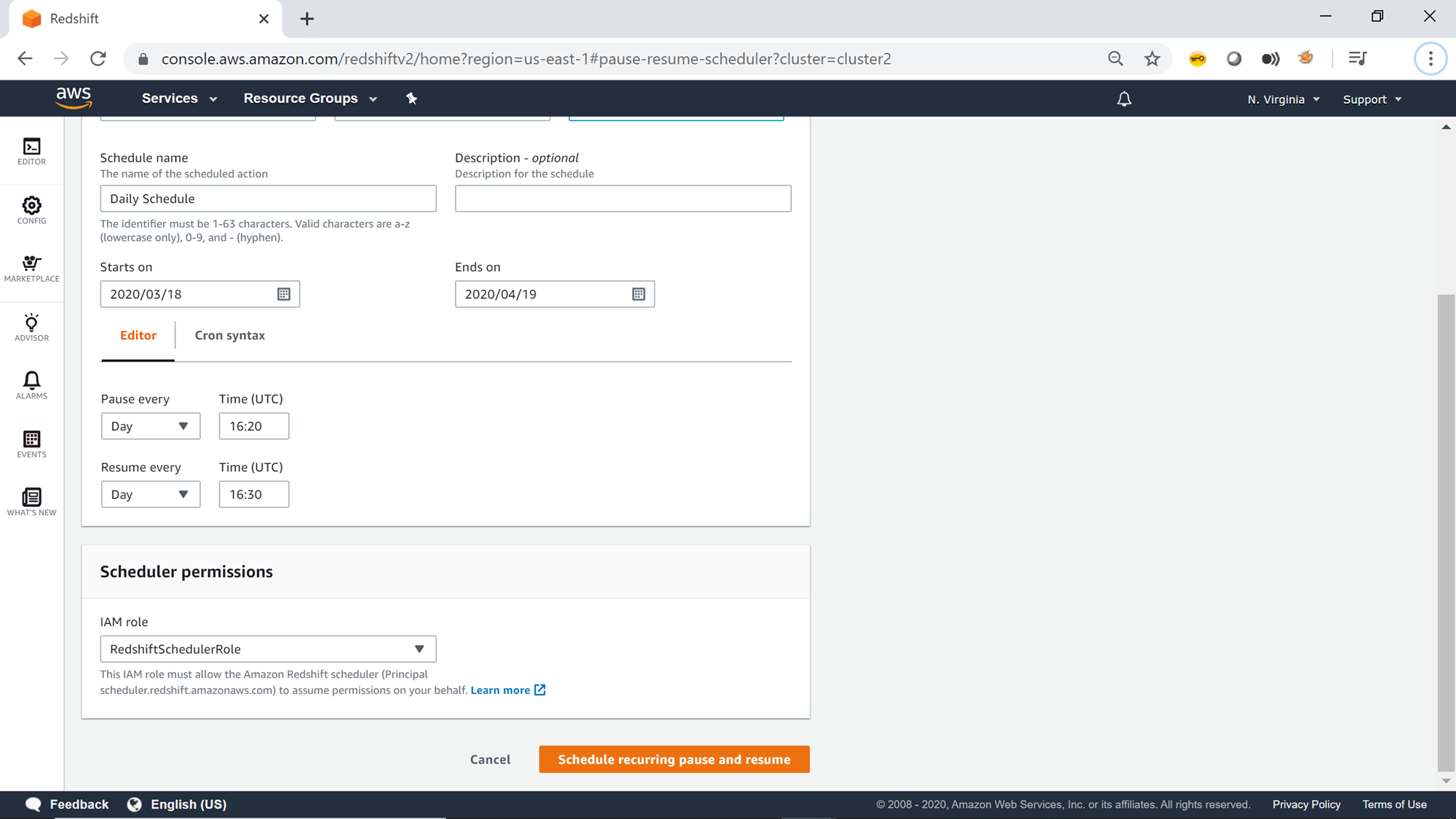Open the Config gear in sidebar

[x=31, y=210]
